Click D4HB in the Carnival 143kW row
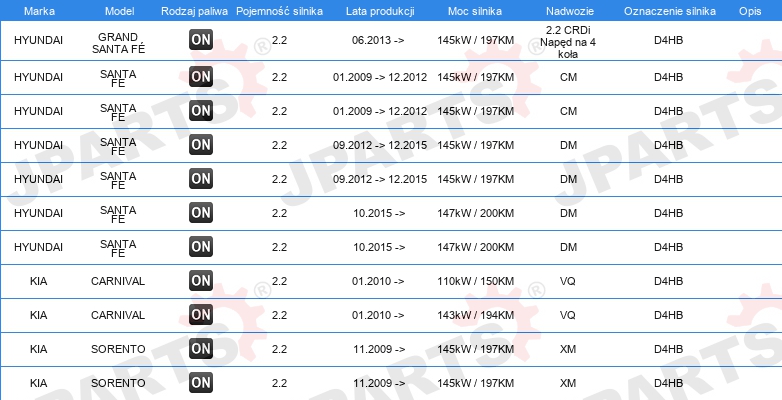This screenshot has width=782, height=400. tap(668, 315)
